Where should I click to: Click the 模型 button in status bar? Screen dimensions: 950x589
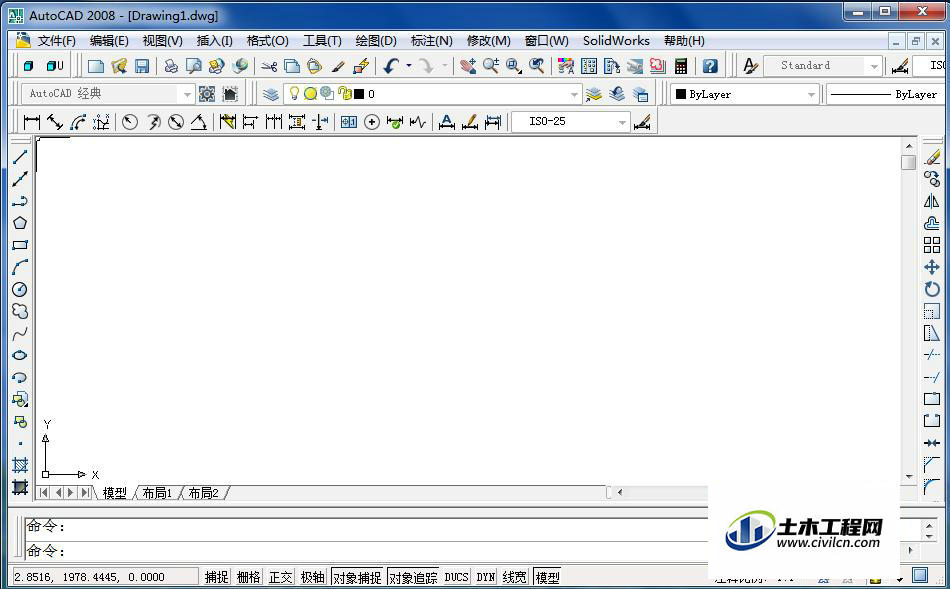click(547, 577)
